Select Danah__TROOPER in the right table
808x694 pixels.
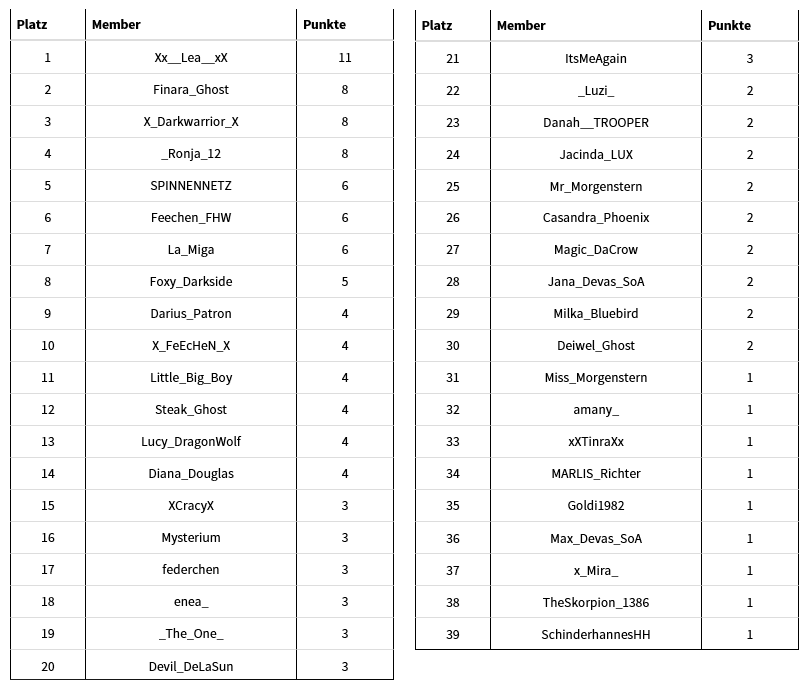tap(596, 123)
